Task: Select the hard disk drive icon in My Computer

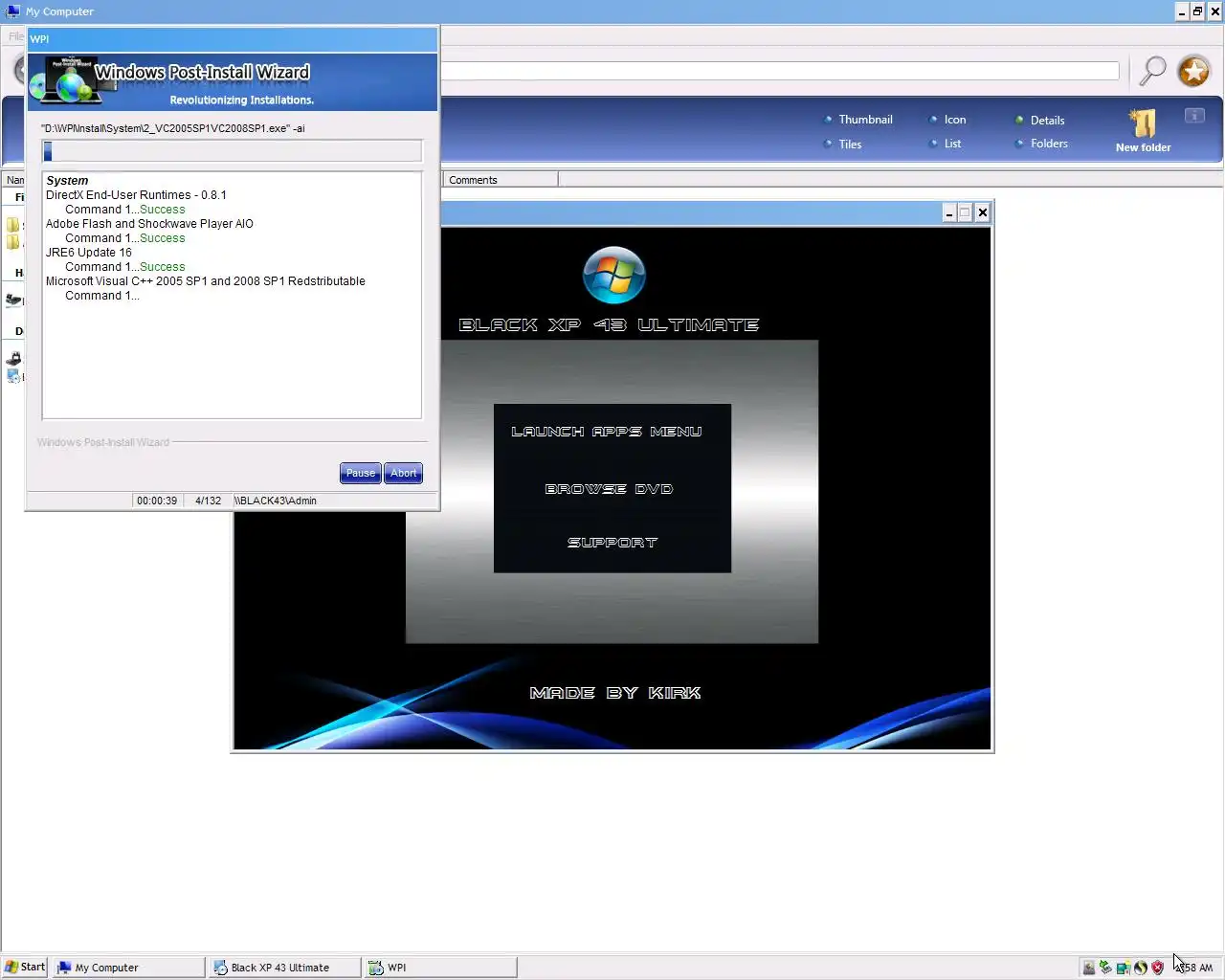Action: coord(13,300)
